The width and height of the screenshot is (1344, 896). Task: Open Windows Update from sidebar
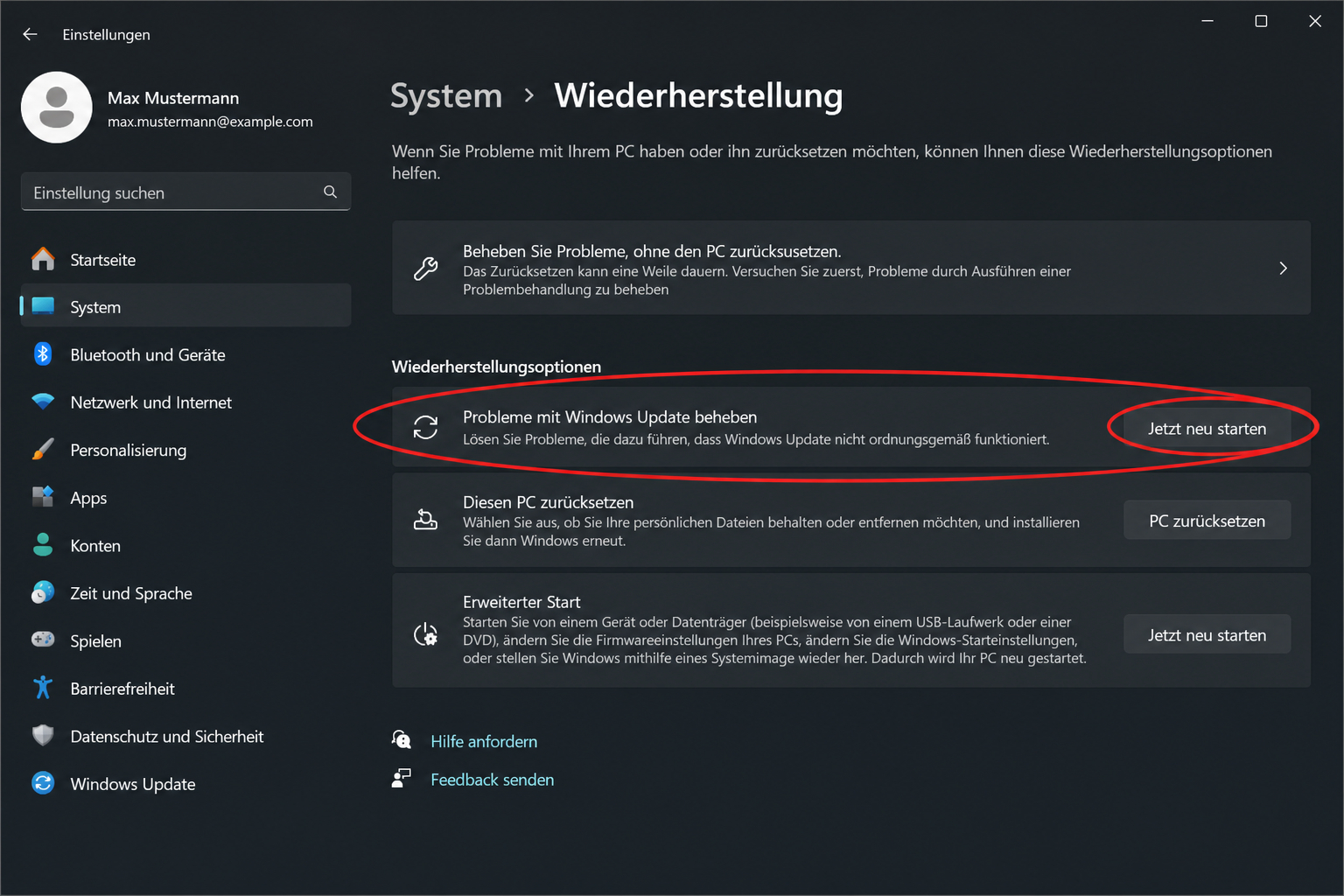coord(185,784)
